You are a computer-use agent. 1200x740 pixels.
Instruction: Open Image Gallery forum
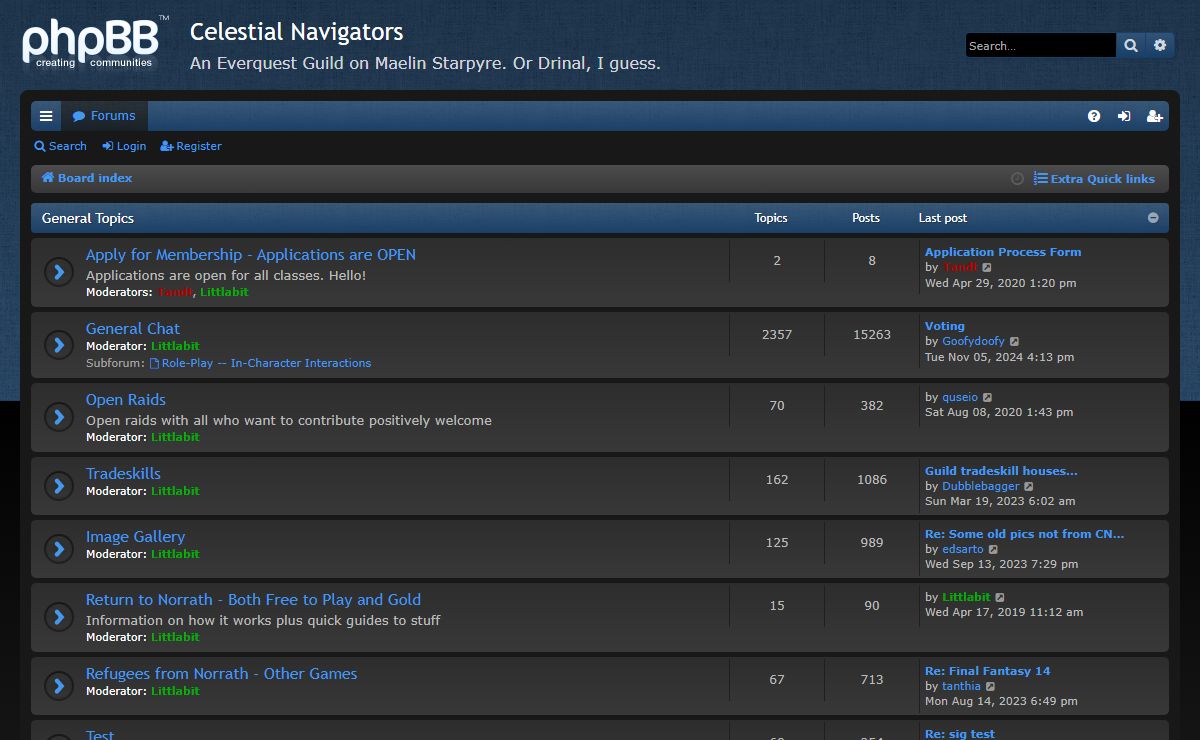[x=135, y=537]
